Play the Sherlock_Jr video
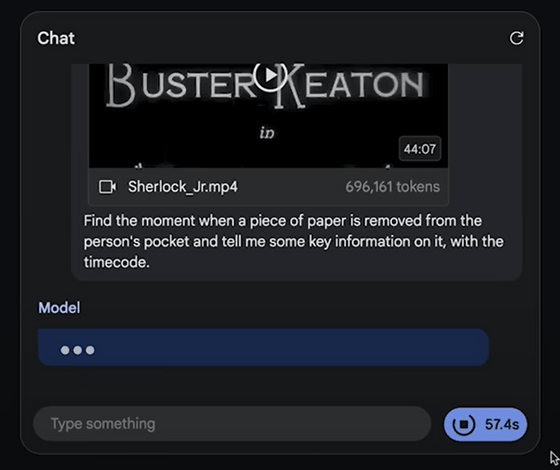 tap(270, 76)
